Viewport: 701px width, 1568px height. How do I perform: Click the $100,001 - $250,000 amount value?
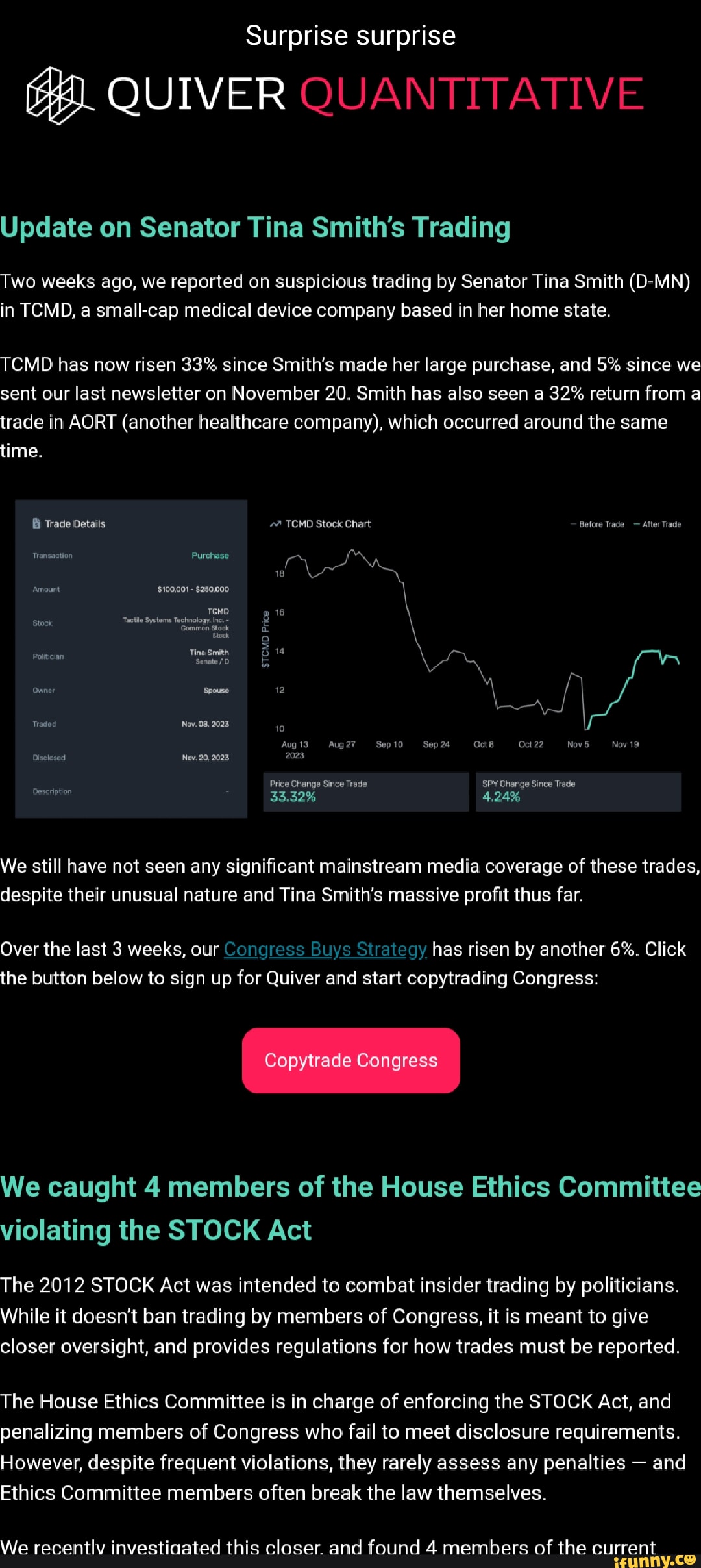point(193,590)
